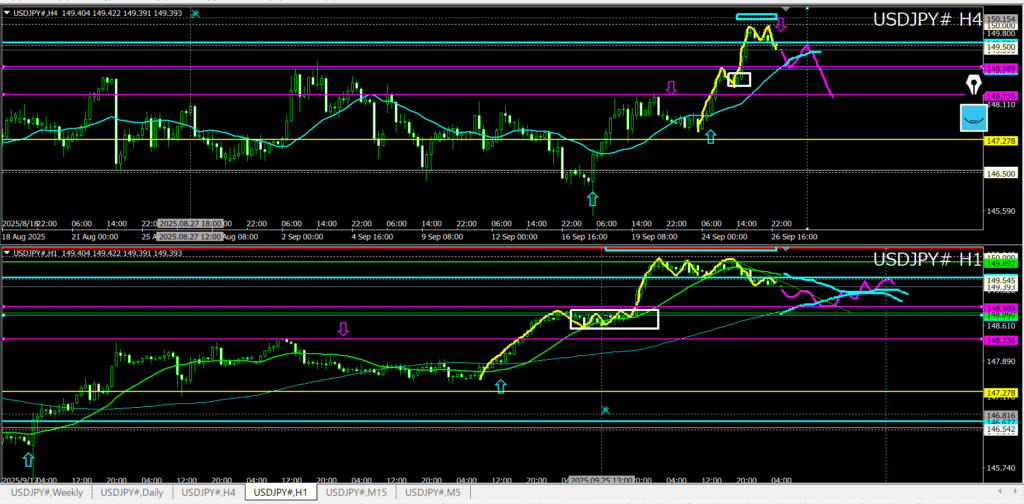Click cyan up arrow at H1 bottom-left

(x=28, y=461)
